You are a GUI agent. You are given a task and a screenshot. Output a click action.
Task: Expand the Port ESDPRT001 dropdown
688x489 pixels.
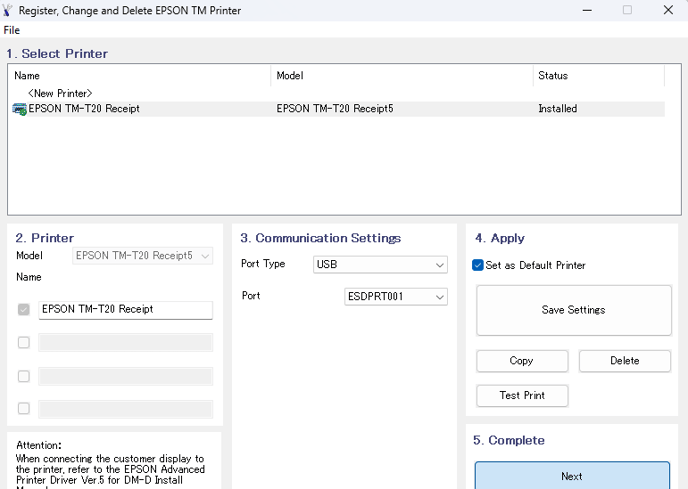tap(396, 297)
